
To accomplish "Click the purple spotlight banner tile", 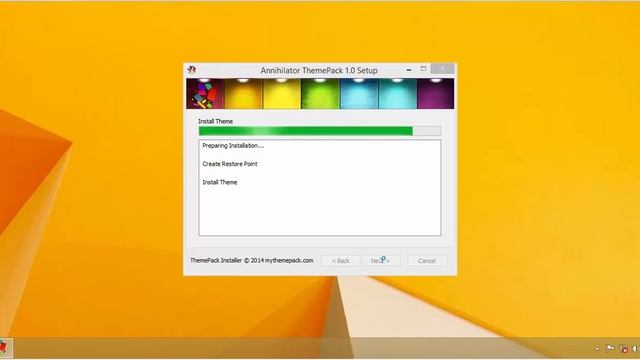I will tap(436, 94).
